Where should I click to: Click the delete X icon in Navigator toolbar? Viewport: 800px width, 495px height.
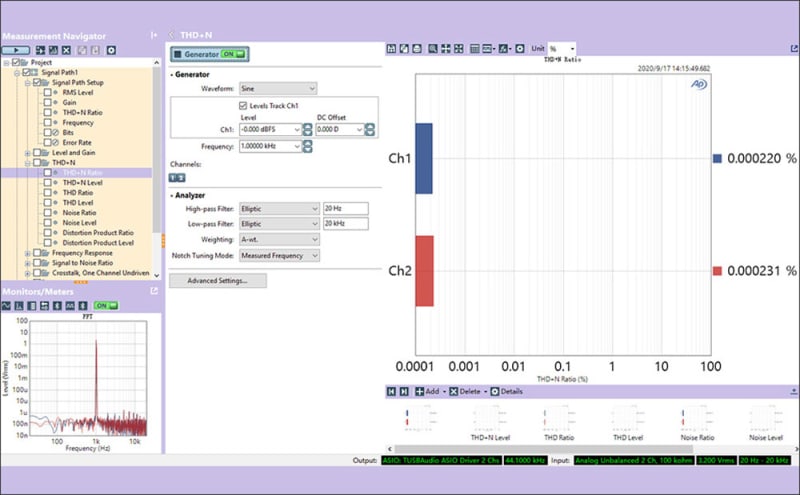(66, 50)
